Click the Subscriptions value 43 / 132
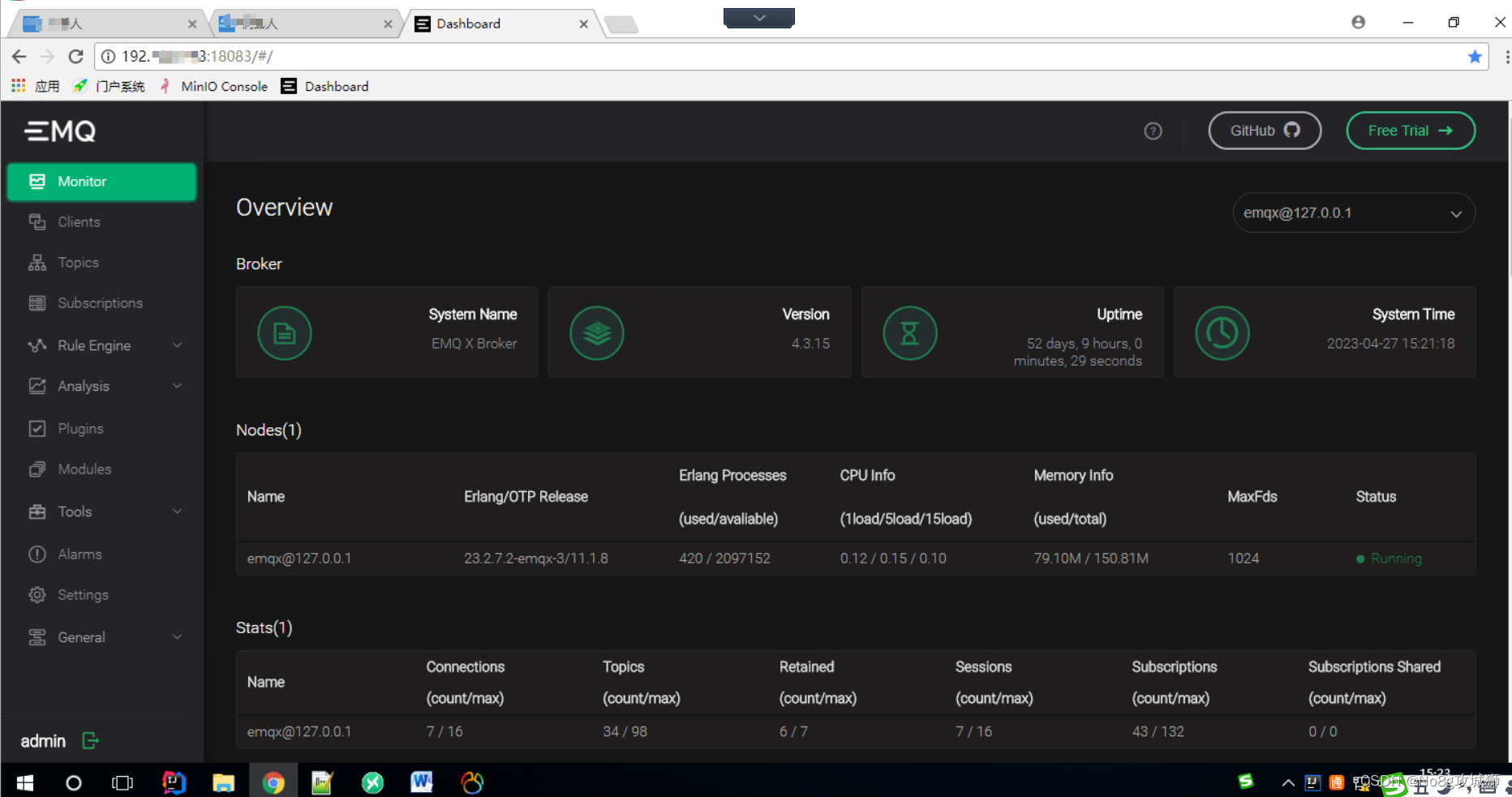The height and width of the screenshot is (797, 1512). click(1158, 731)
